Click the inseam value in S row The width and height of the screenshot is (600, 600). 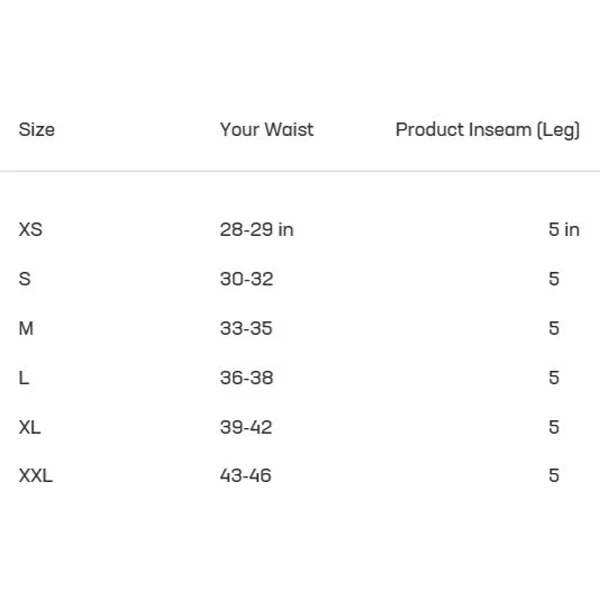click(554, 279)
